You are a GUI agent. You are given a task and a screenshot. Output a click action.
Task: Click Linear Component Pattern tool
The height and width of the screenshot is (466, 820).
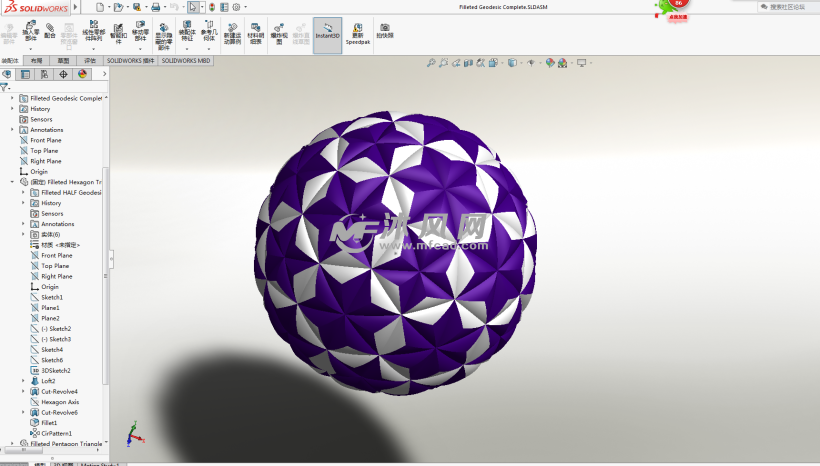tap(94, 31)
